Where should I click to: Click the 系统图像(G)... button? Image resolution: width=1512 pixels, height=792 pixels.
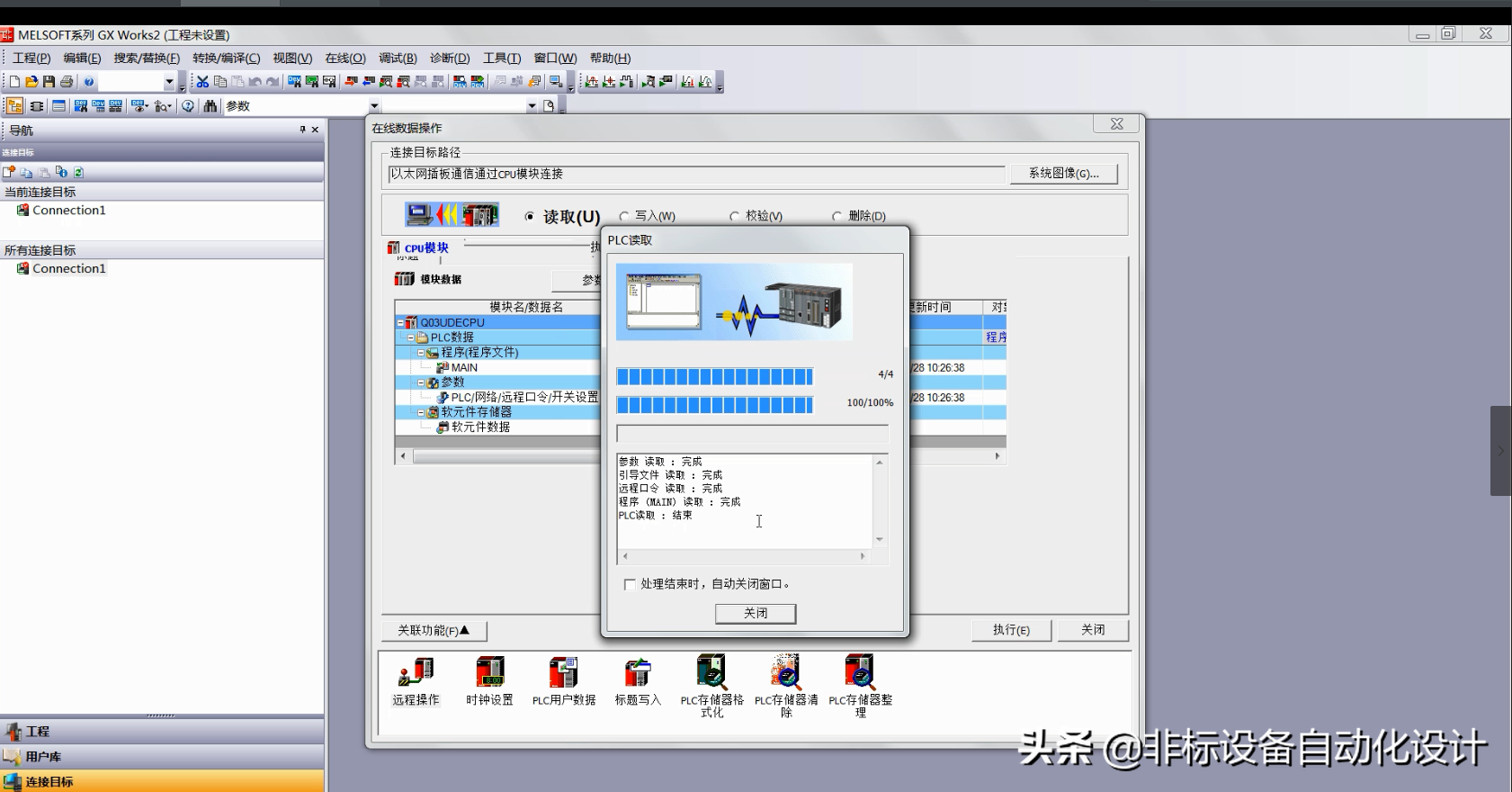1064,174
